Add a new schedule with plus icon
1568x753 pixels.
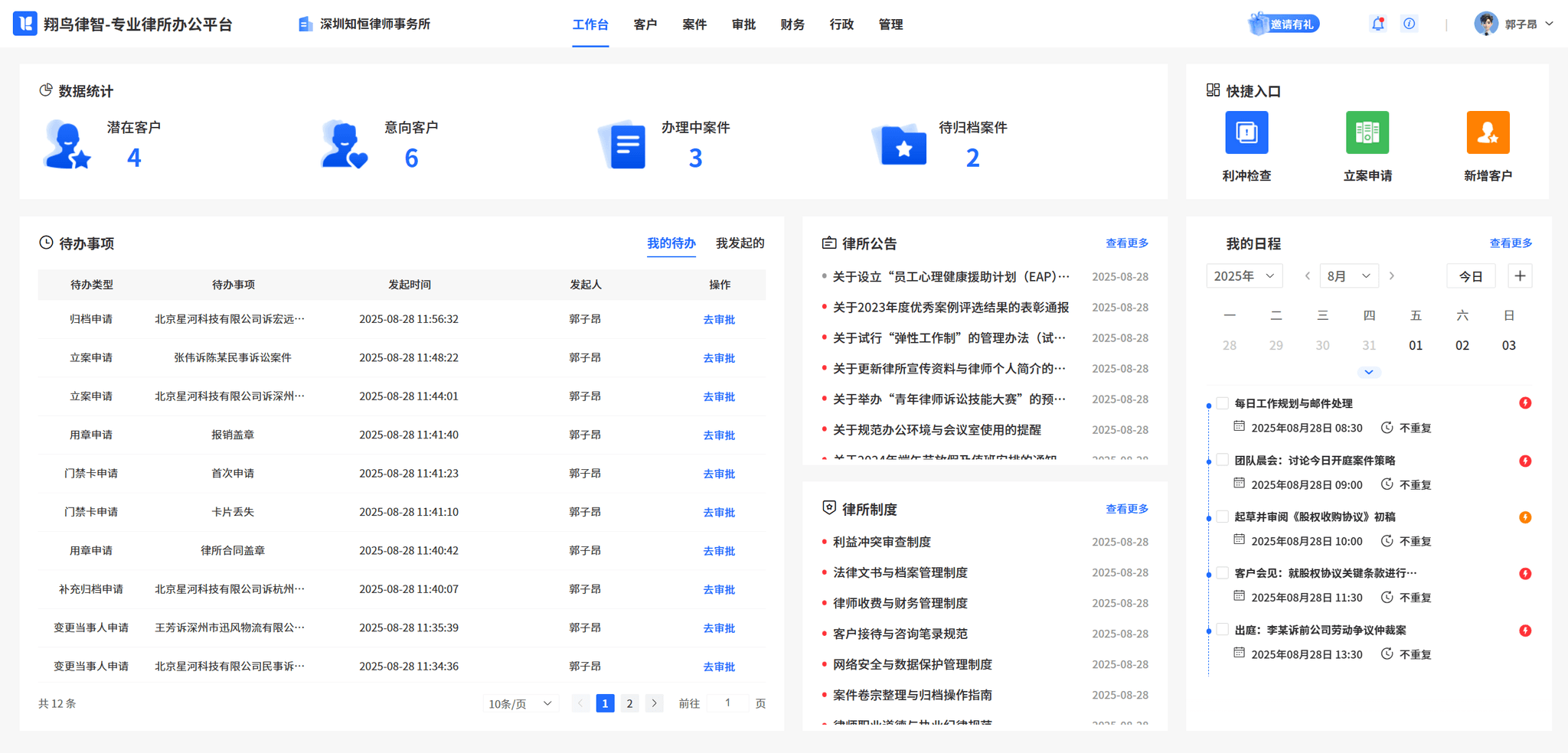[x=1520, y=276]
